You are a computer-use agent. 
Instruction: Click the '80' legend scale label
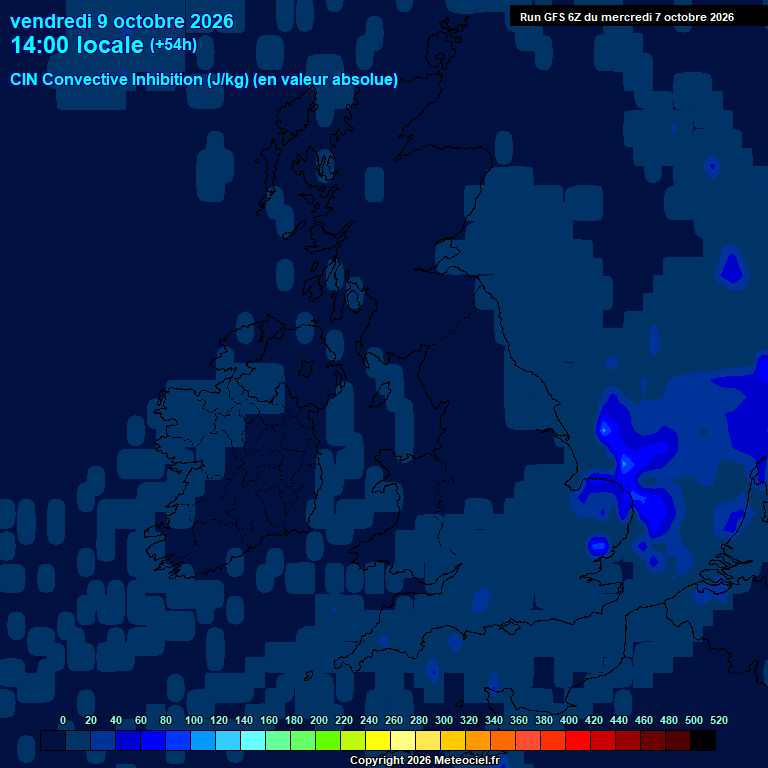pos(166,720)
